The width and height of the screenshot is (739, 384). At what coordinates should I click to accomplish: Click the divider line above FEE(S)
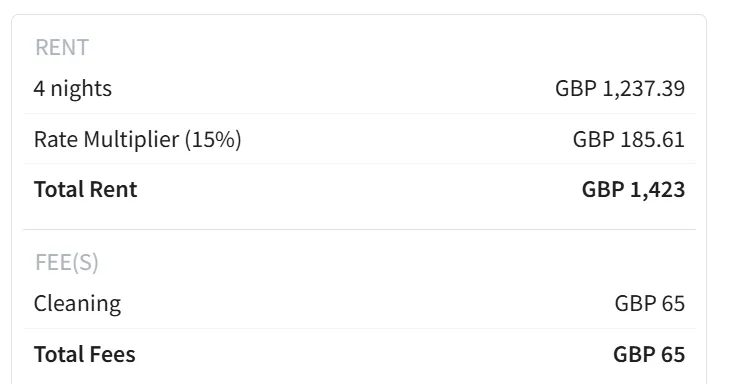tap(360, 229)
